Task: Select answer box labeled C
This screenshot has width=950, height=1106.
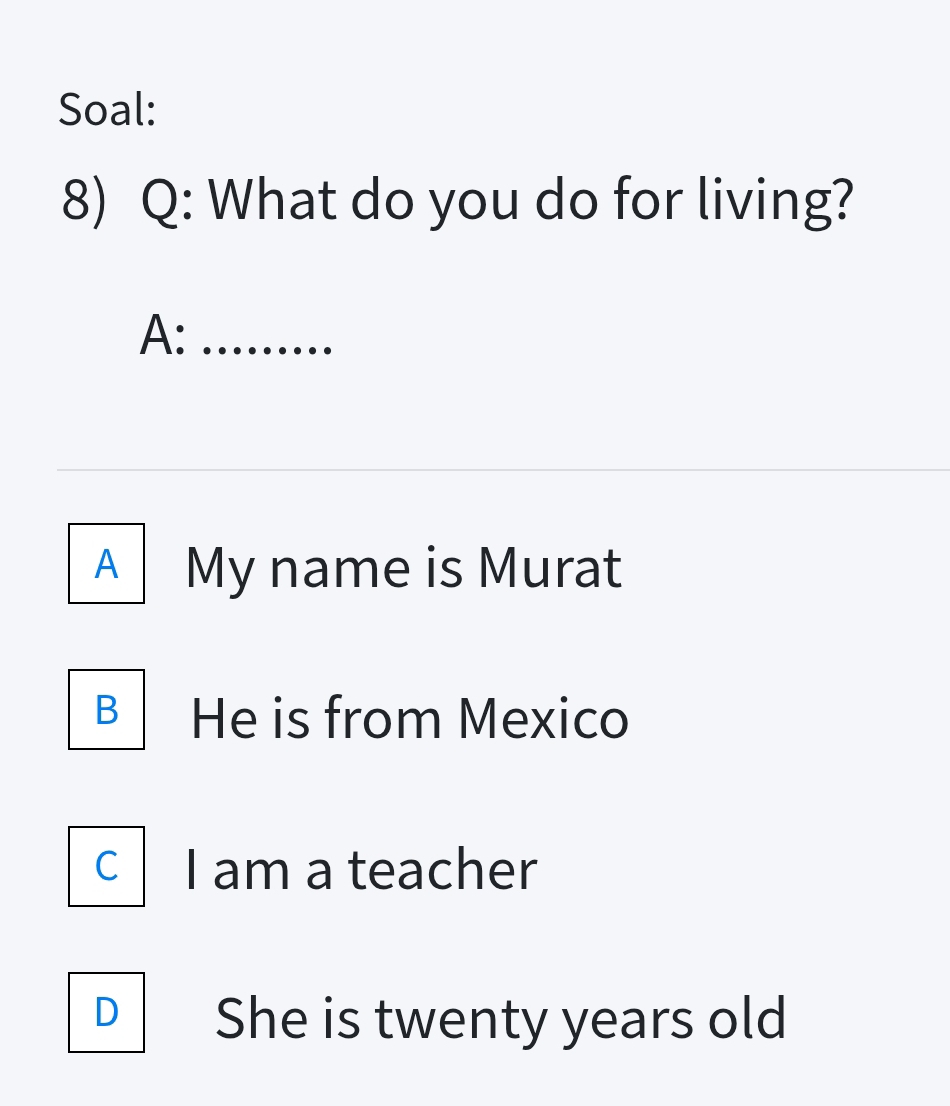Action: point(106,867)
